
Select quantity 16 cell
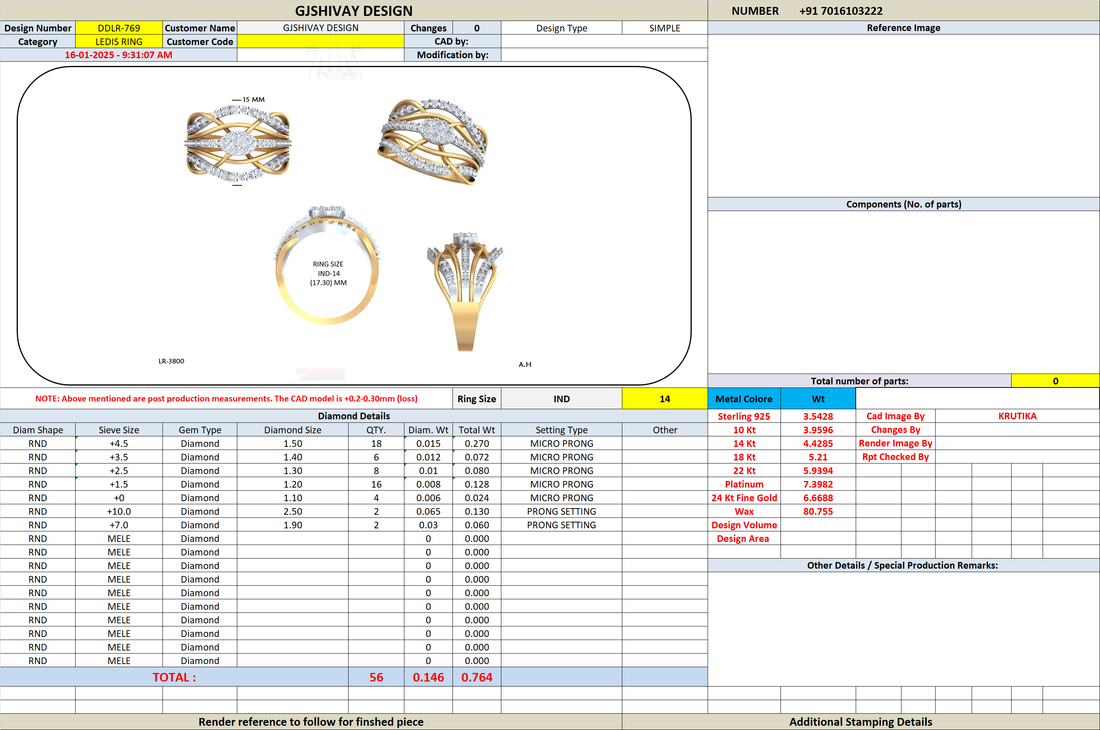(x=376, y=484)
